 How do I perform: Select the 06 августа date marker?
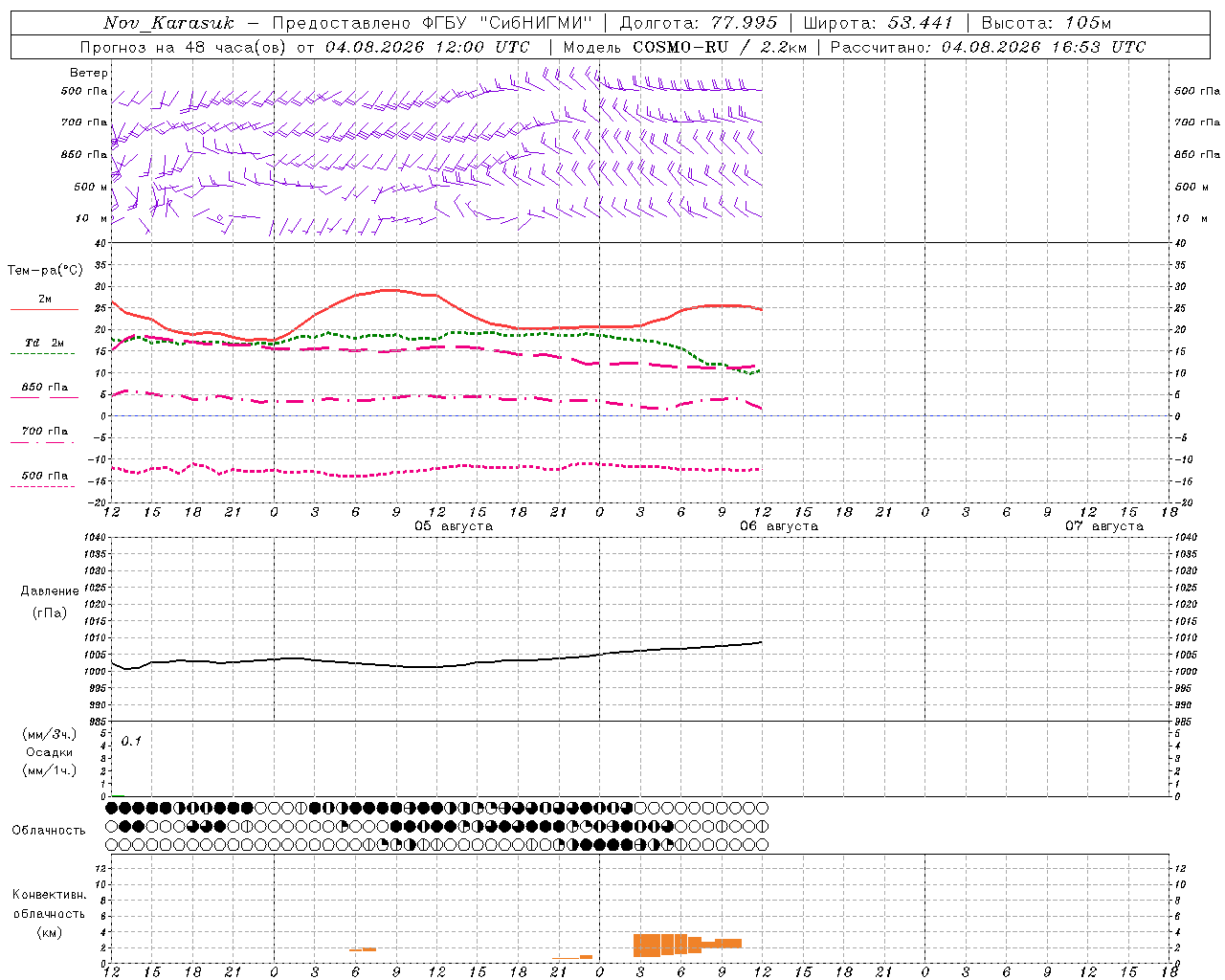(x=779, y=525)
